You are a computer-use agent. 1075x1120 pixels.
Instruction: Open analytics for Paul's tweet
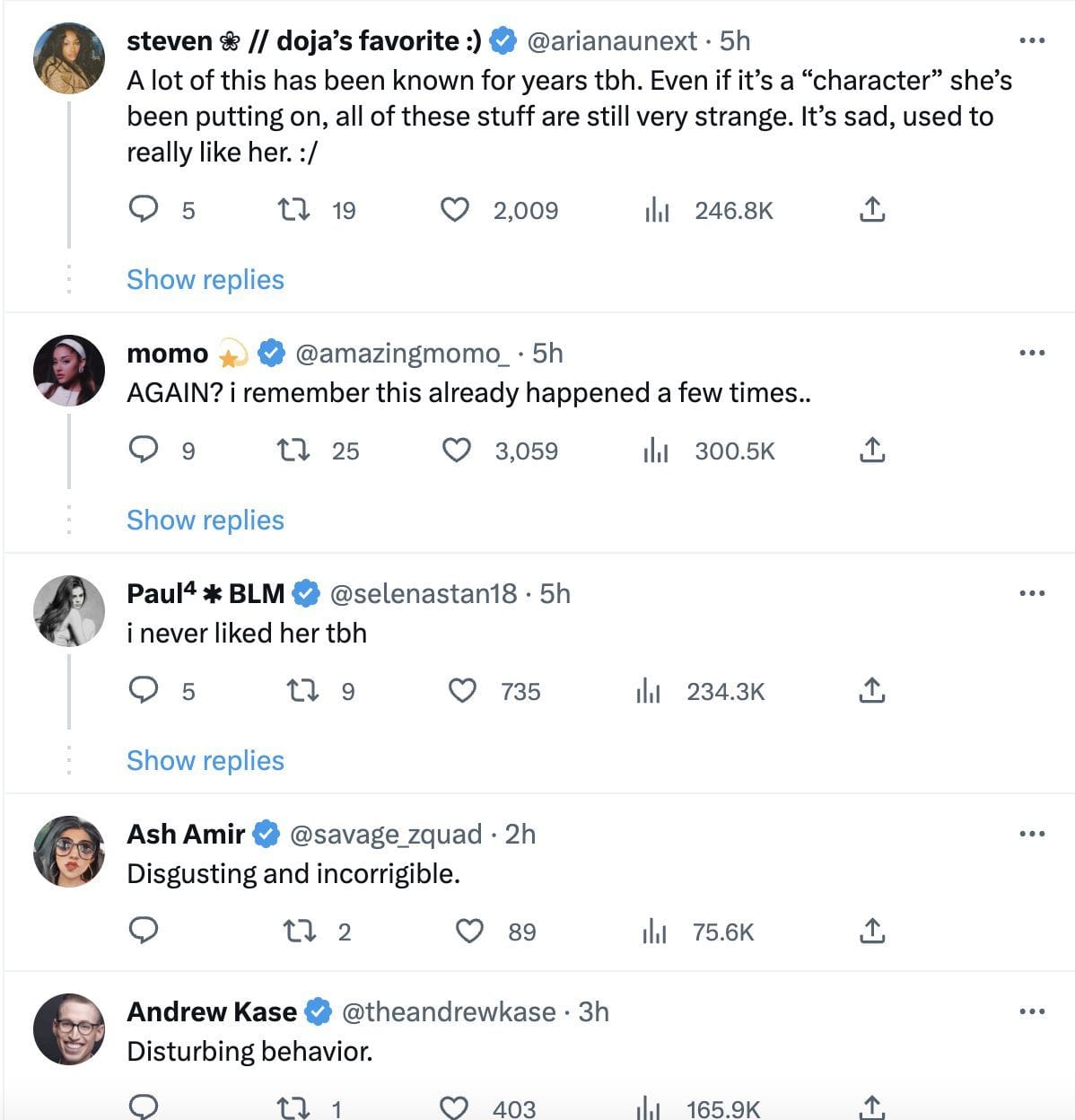(x=648, y=691)
